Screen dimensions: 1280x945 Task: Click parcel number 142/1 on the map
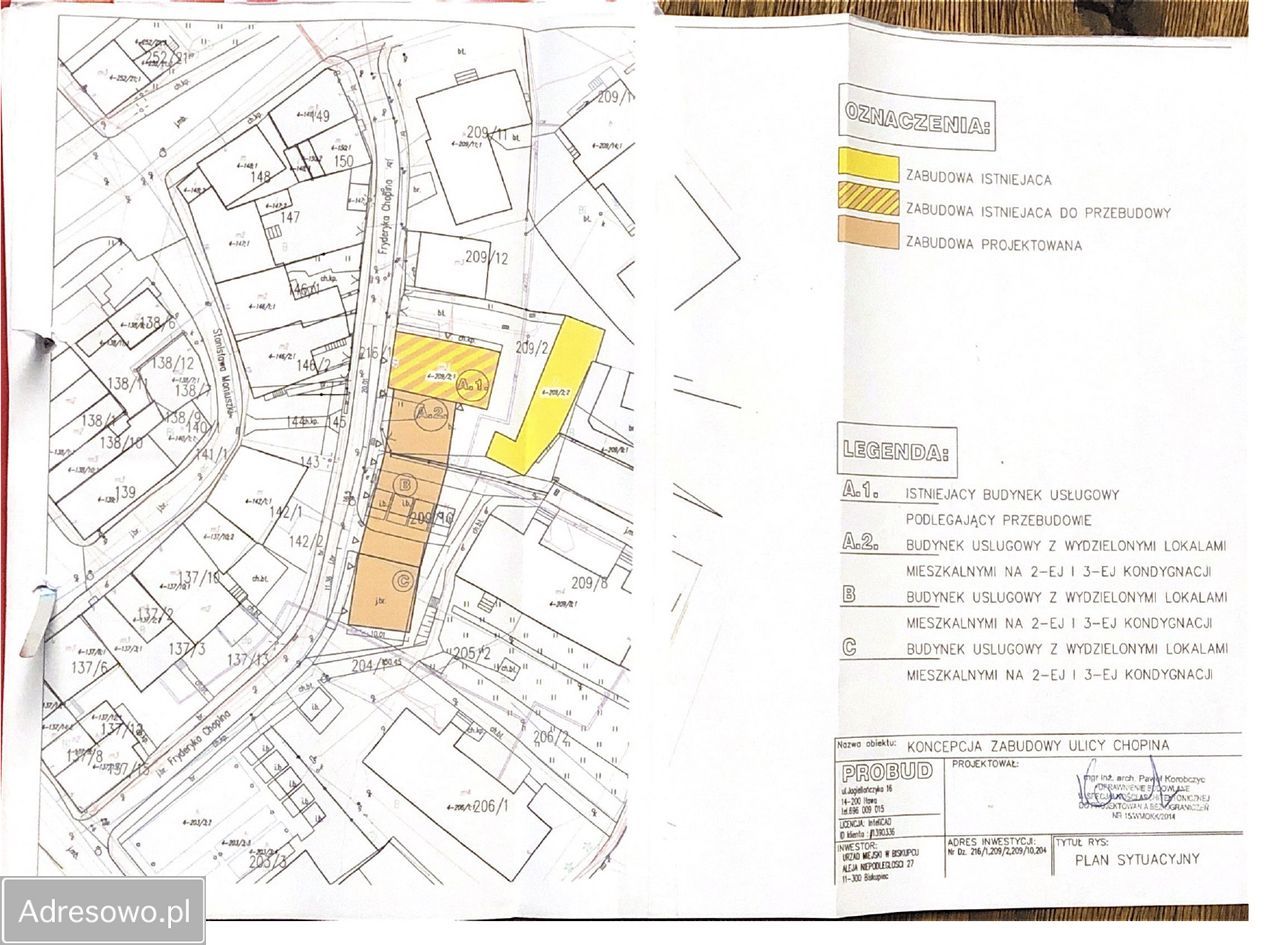click(x=284, y=512)
